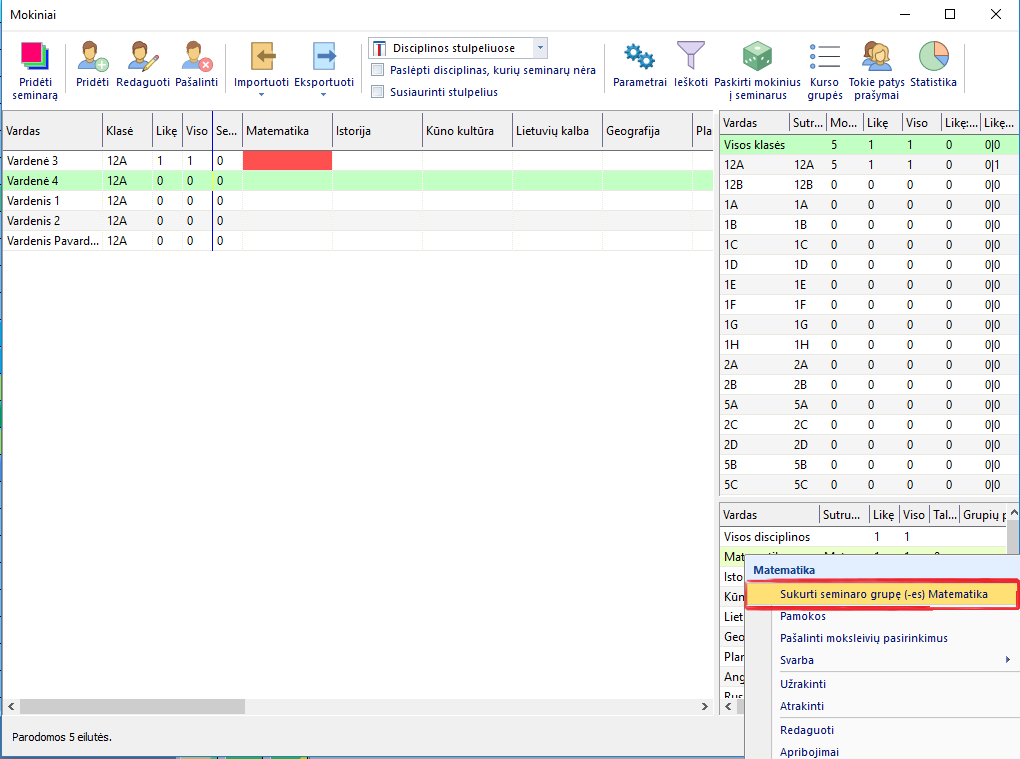This screenshot has height=759, width=1020.
Task: Toggle Susiaurinti stulpelius checkbox
Action: [x=378, y=92]
